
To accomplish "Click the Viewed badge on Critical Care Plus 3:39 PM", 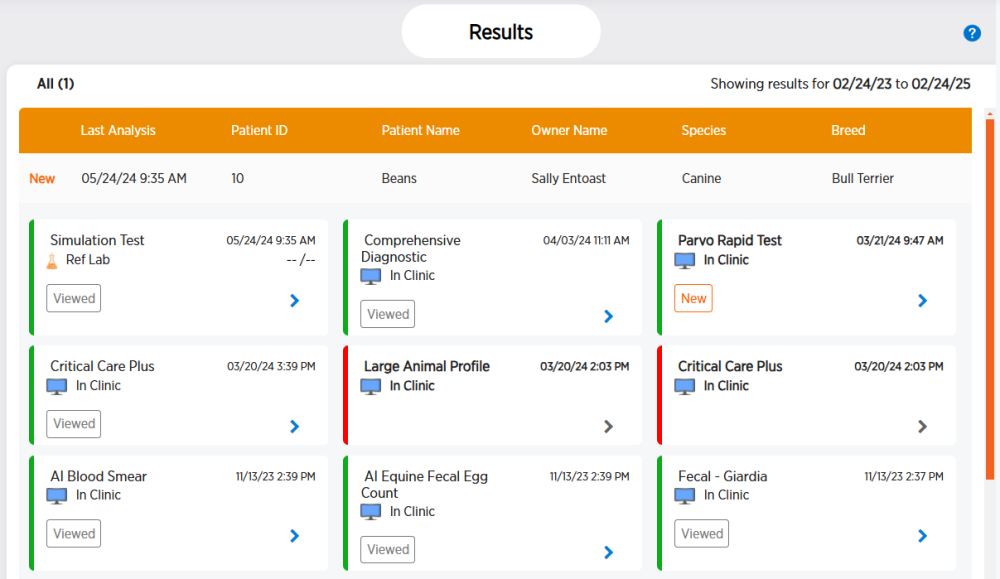I will click(x=73, y=424).
